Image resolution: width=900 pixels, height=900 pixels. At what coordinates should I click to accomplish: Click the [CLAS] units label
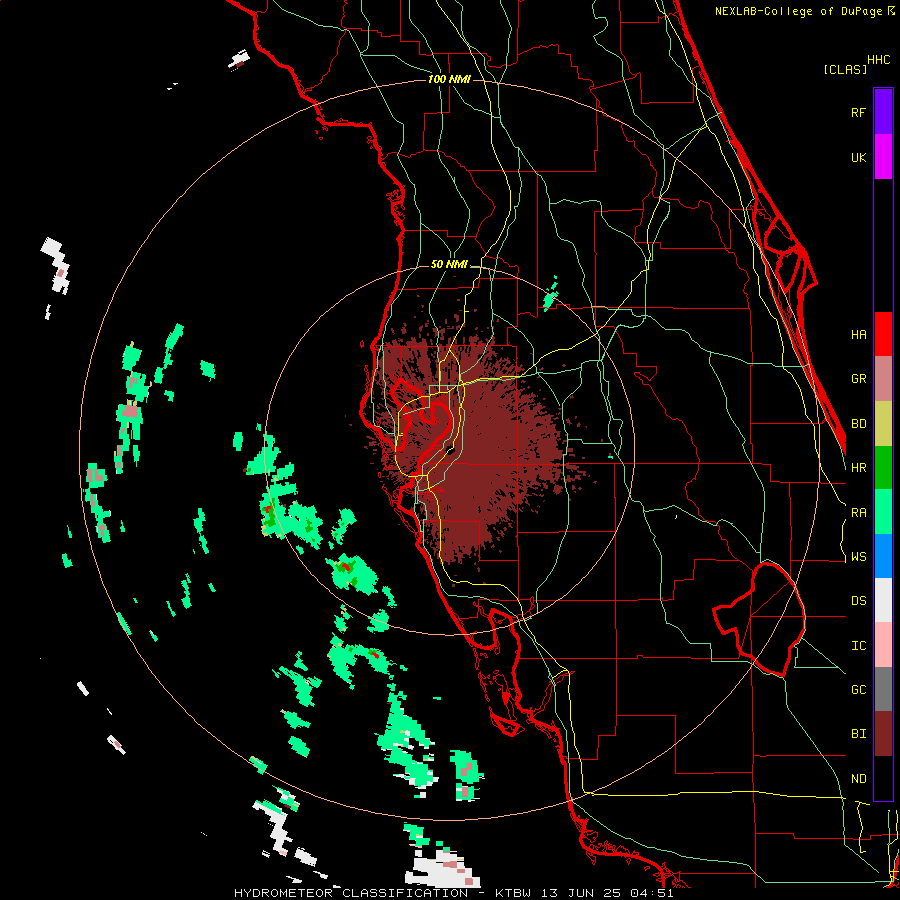(845, 69)
